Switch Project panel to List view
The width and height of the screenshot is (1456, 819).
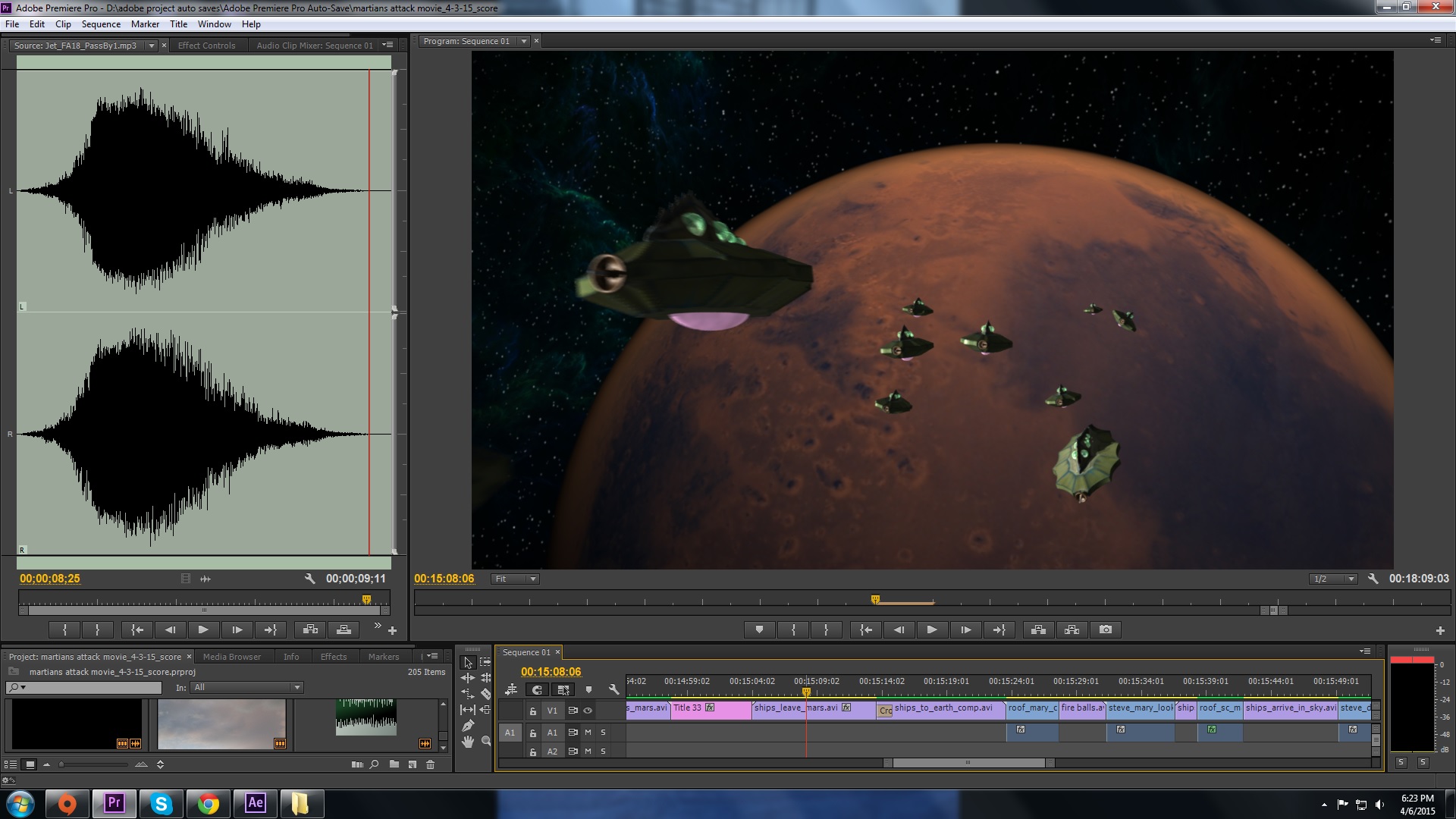click(11, 764)
